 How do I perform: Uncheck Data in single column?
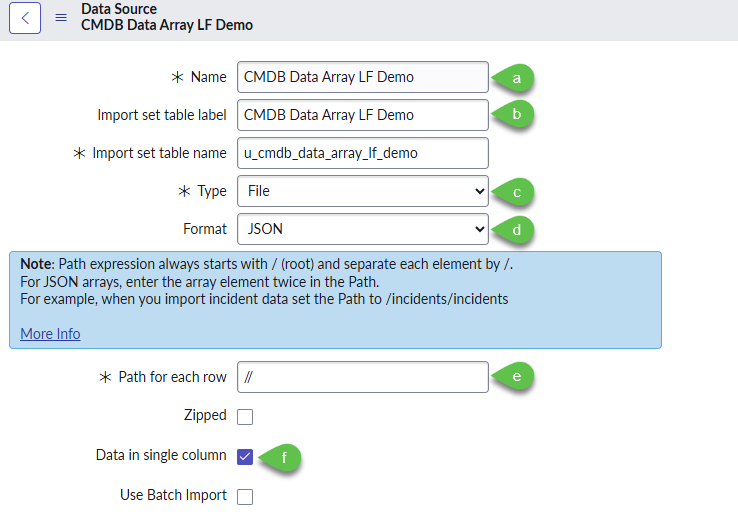245,456
